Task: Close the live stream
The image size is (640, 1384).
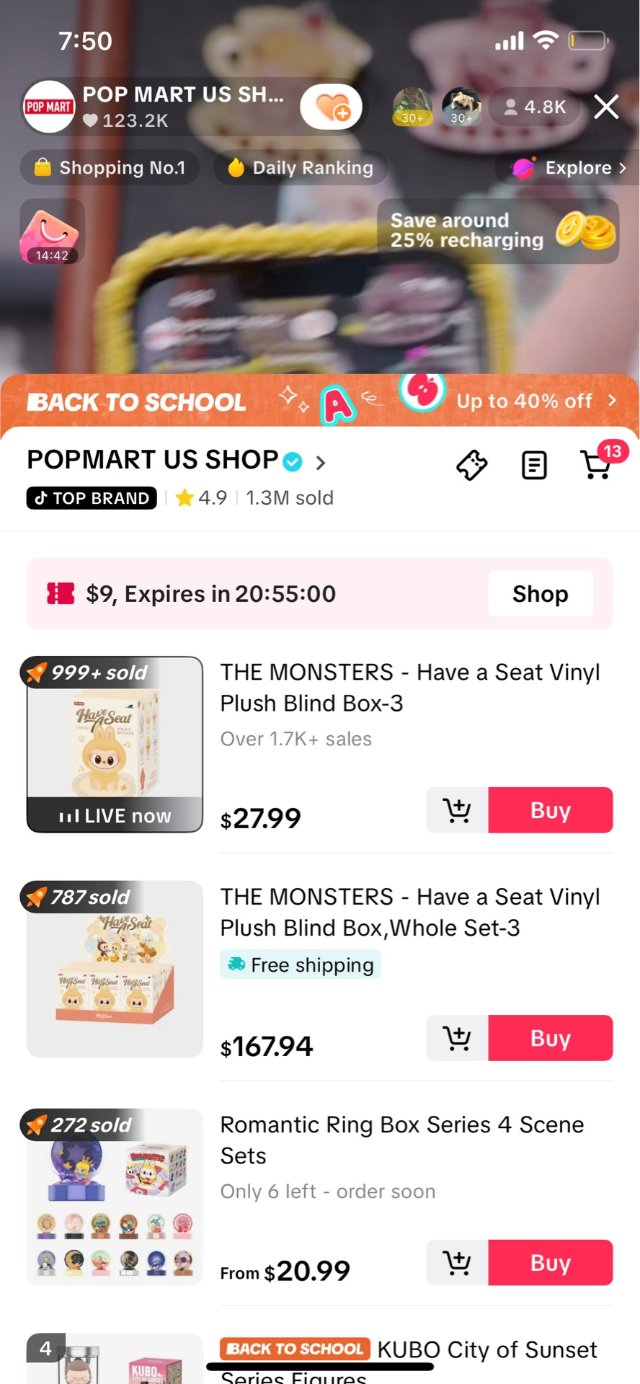Action: [606, 107]
